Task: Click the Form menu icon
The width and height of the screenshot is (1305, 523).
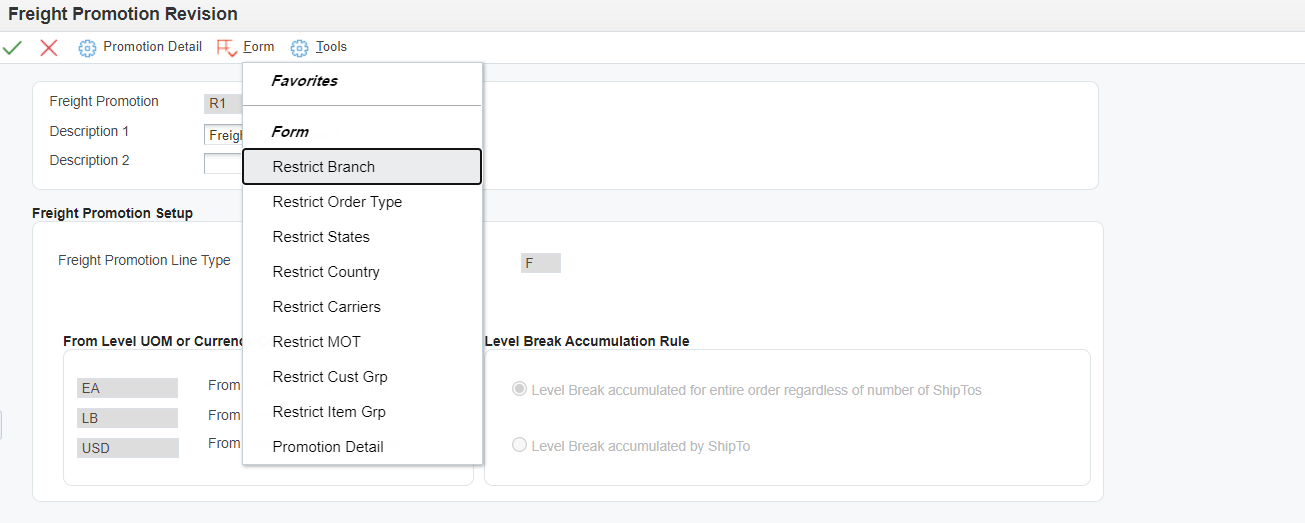Action: 227,47
